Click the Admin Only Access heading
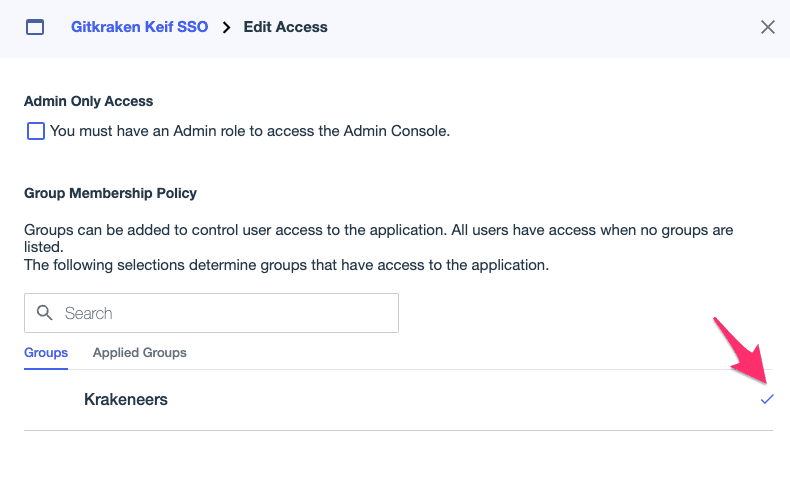 pyautogui.click(x=89, y=101)
